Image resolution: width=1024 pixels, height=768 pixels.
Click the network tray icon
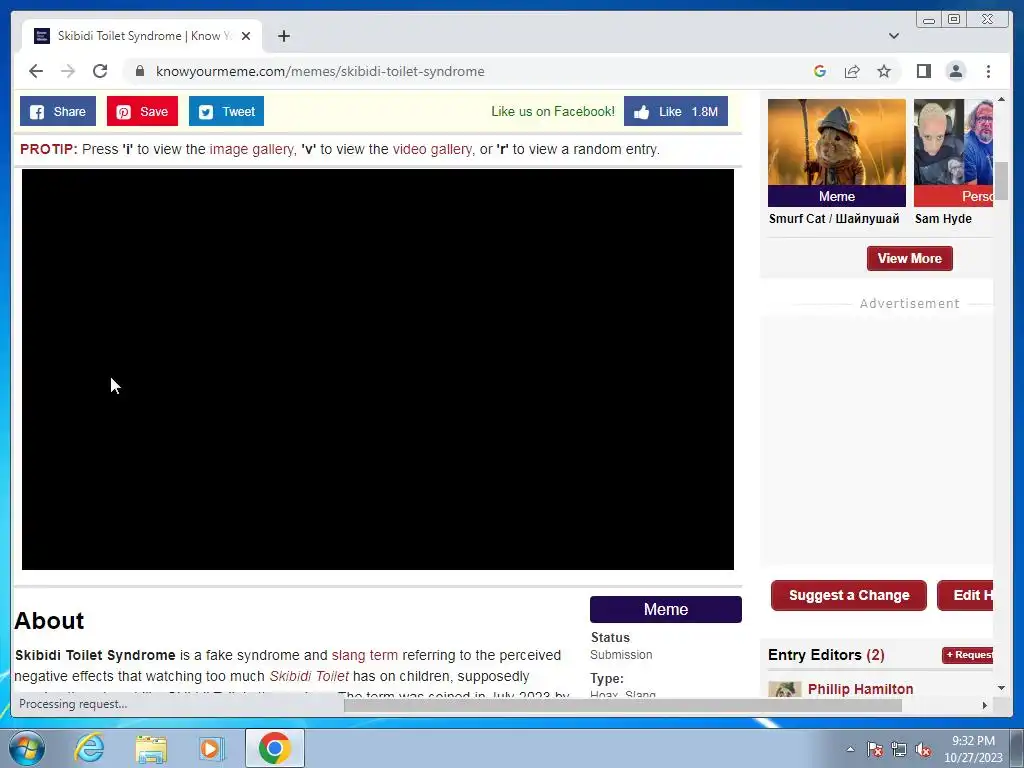899,749
